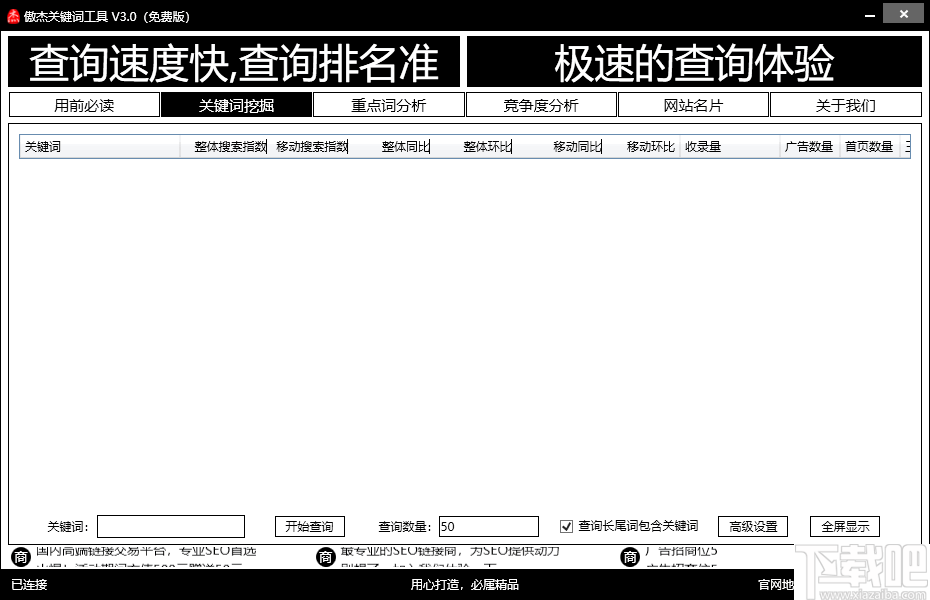
Task: Uncheck 查询长尾词包含关键词
Action: (567, 526)
